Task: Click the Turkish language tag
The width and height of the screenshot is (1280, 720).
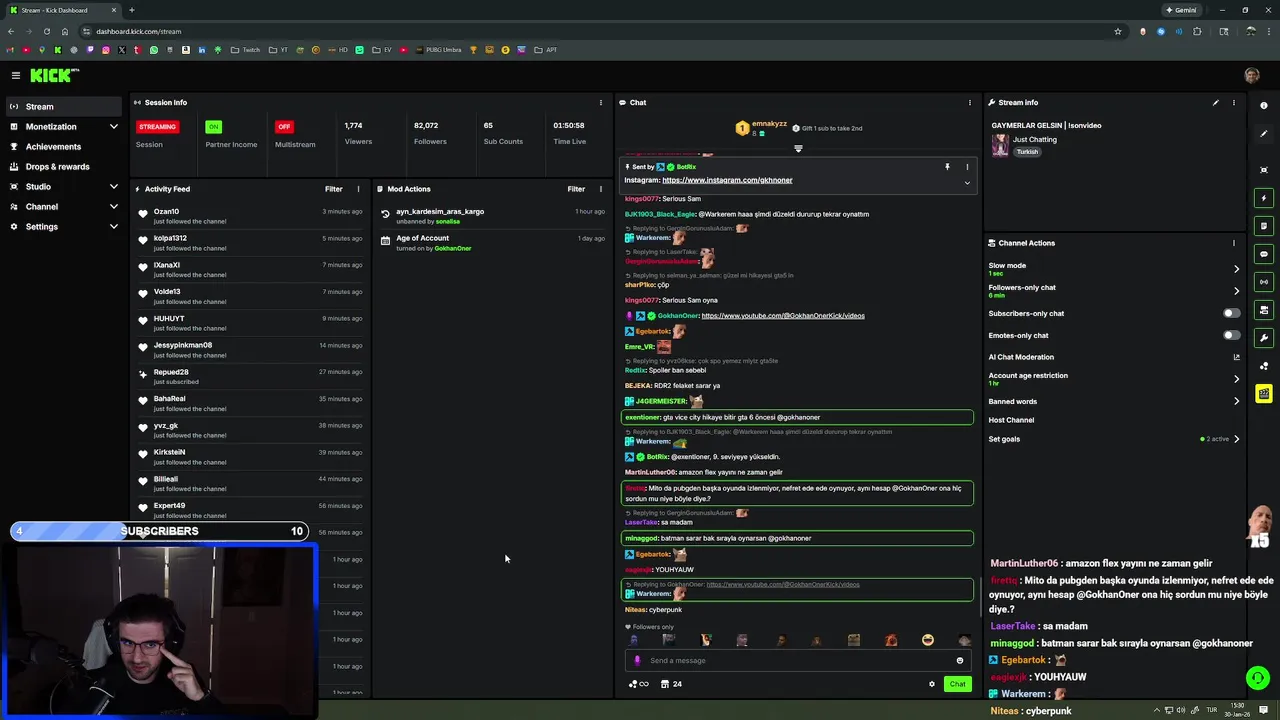Action: click(x=1027, y=152)
